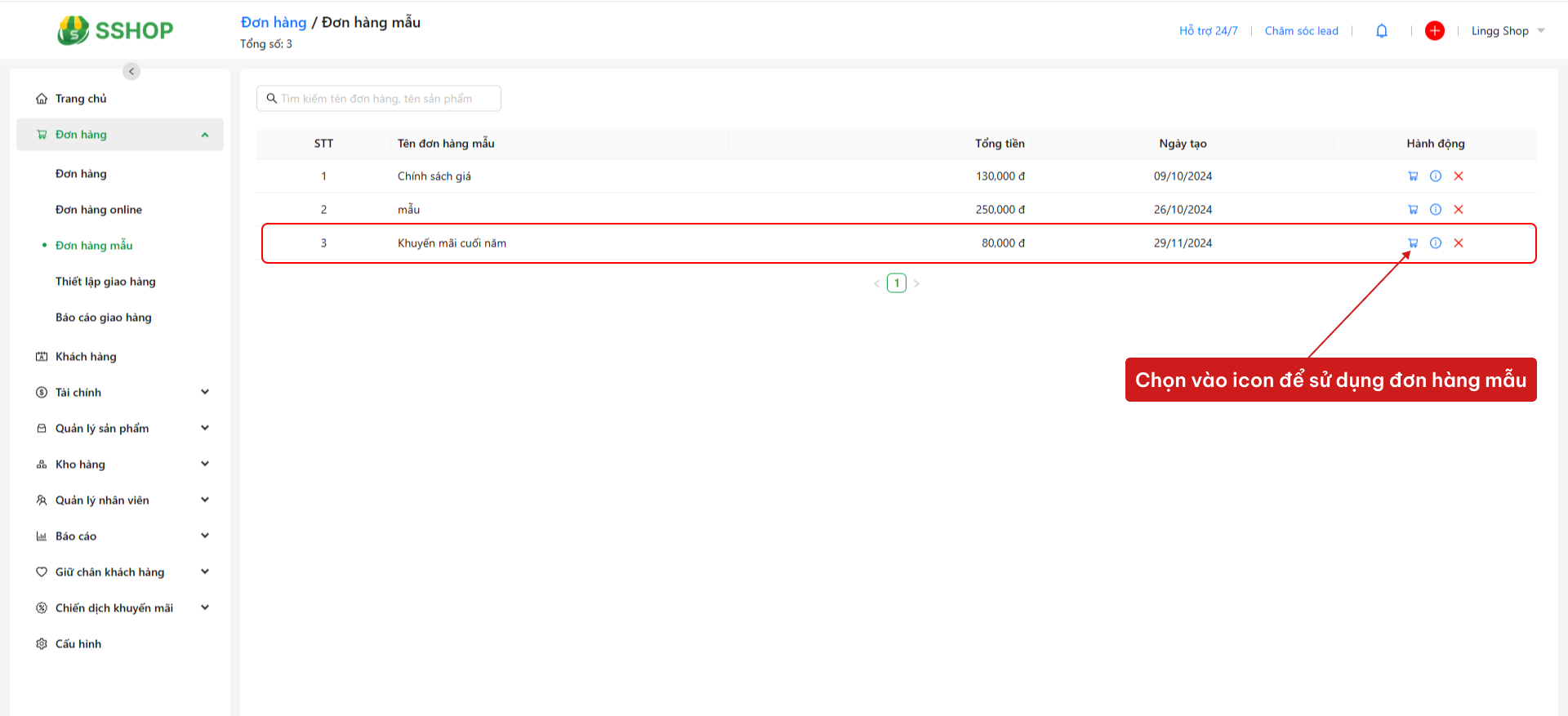This screenshot has width=1568, height=716.
Task: Click the cart icon beside Đơn hàng menu
Action: (x=42, y=135)
